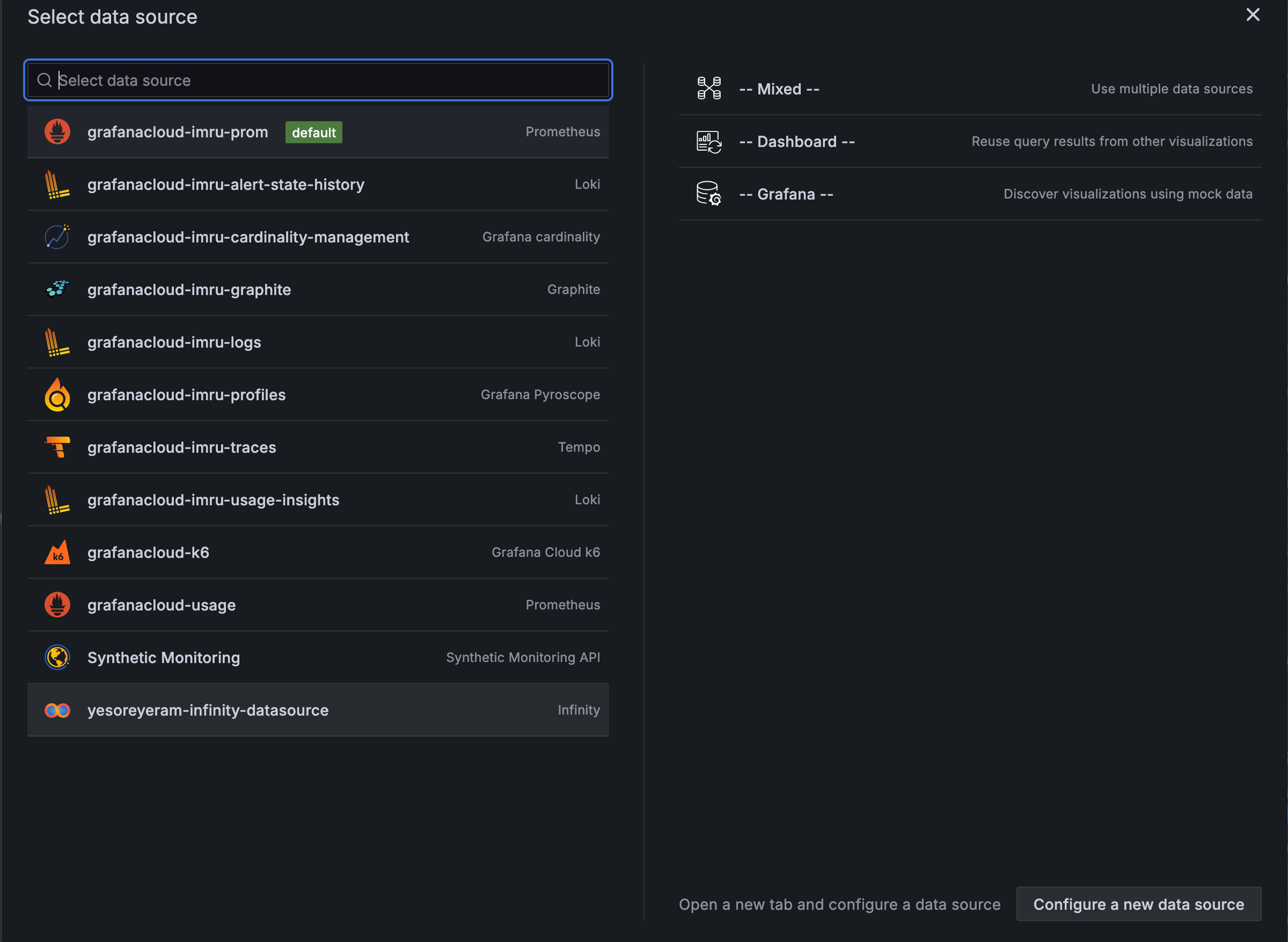Click the Mixed data sources icon
Screen dimensions: 1288x942
tap(709, 89)
